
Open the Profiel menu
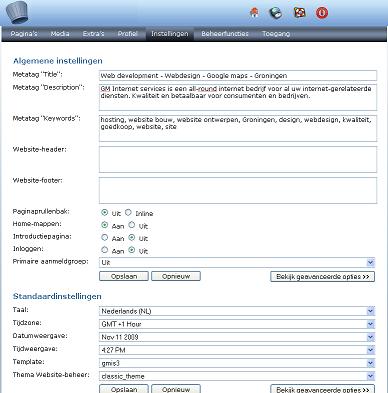(128, 34)
